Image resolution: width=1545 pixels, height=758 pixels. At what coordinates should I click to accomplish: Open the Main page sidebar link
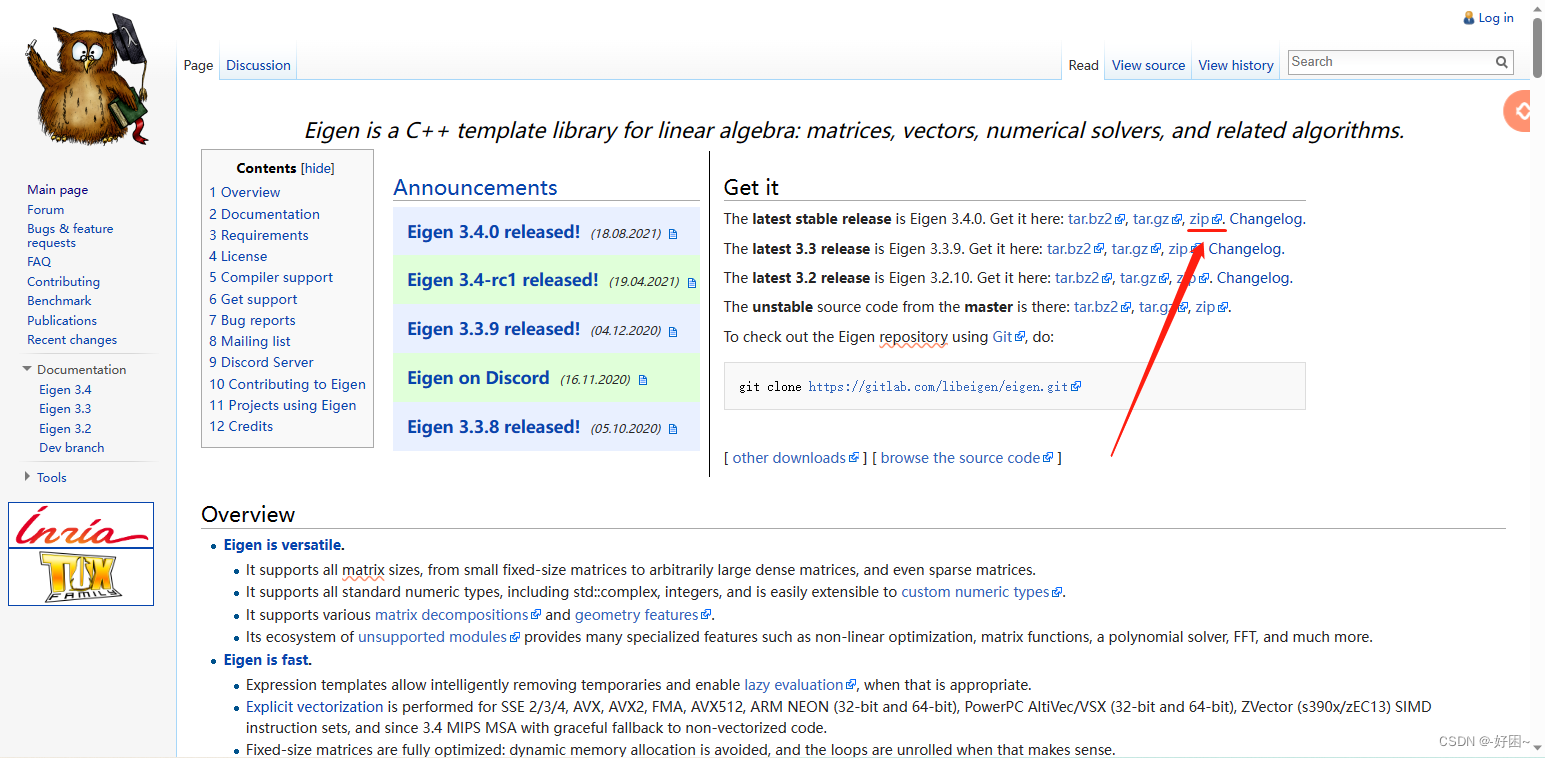coord(57,190)
